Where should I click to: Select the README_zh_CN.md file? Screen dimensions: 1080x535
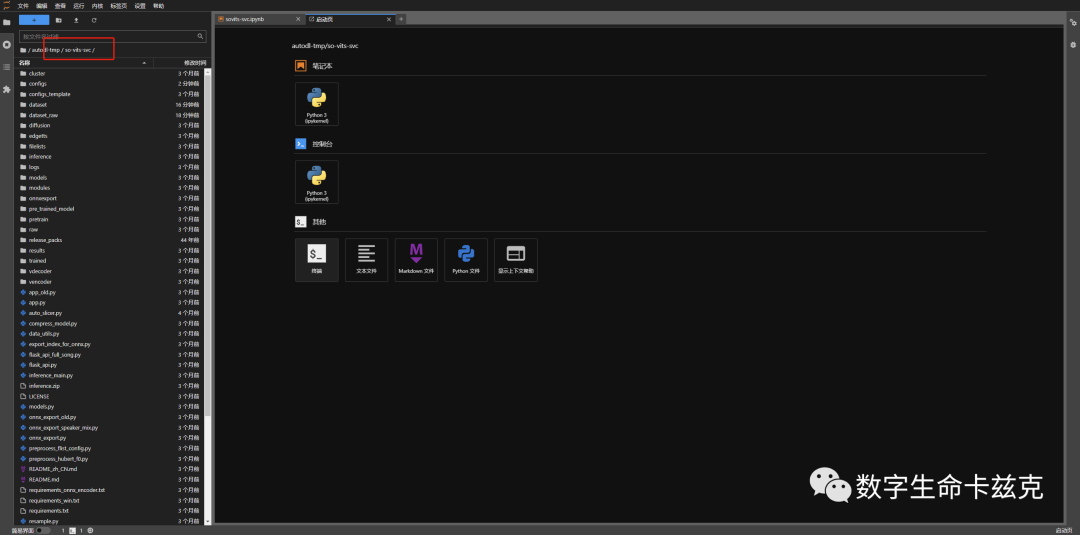coord(110,469)
